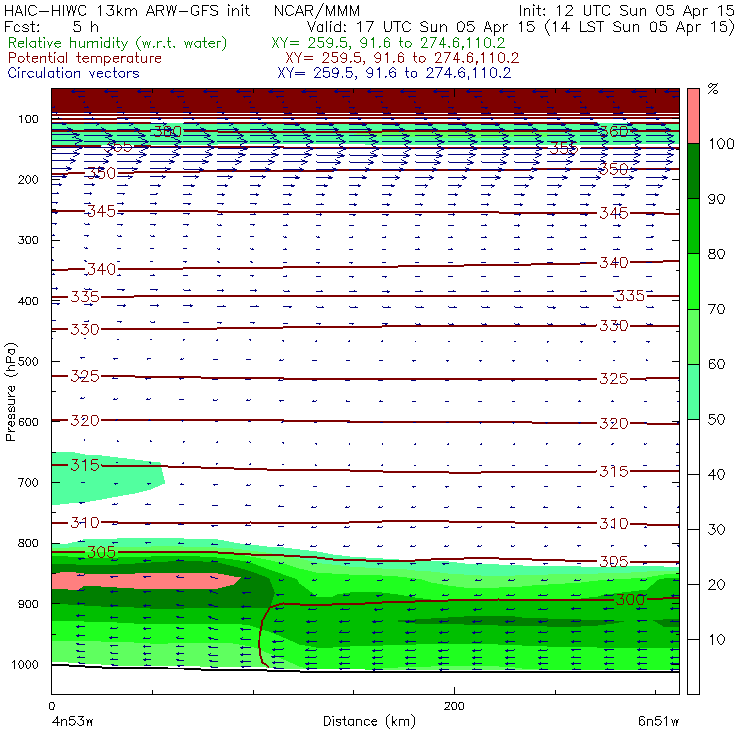Screen dimensions: 740x740
Task: Click the colorbar segment between 60 and 70
Action: [x=693, y=336]
